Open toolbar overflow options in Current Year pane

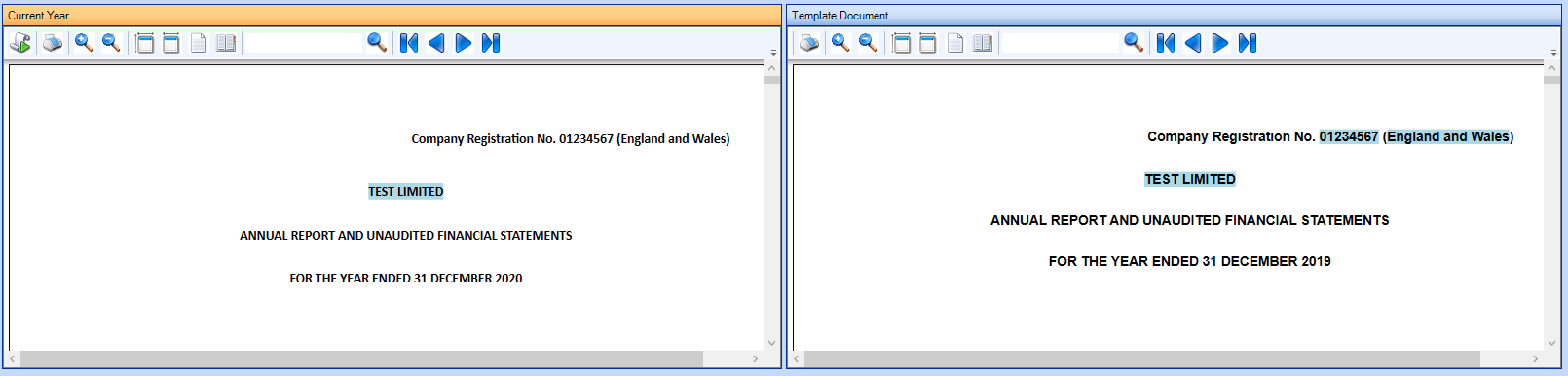click(x=774, y=53)
